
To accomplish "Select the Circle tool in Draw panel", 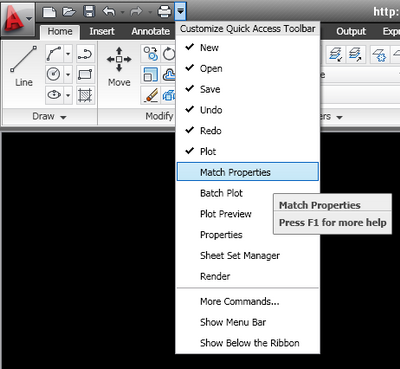I will click(x=54, y=74).
